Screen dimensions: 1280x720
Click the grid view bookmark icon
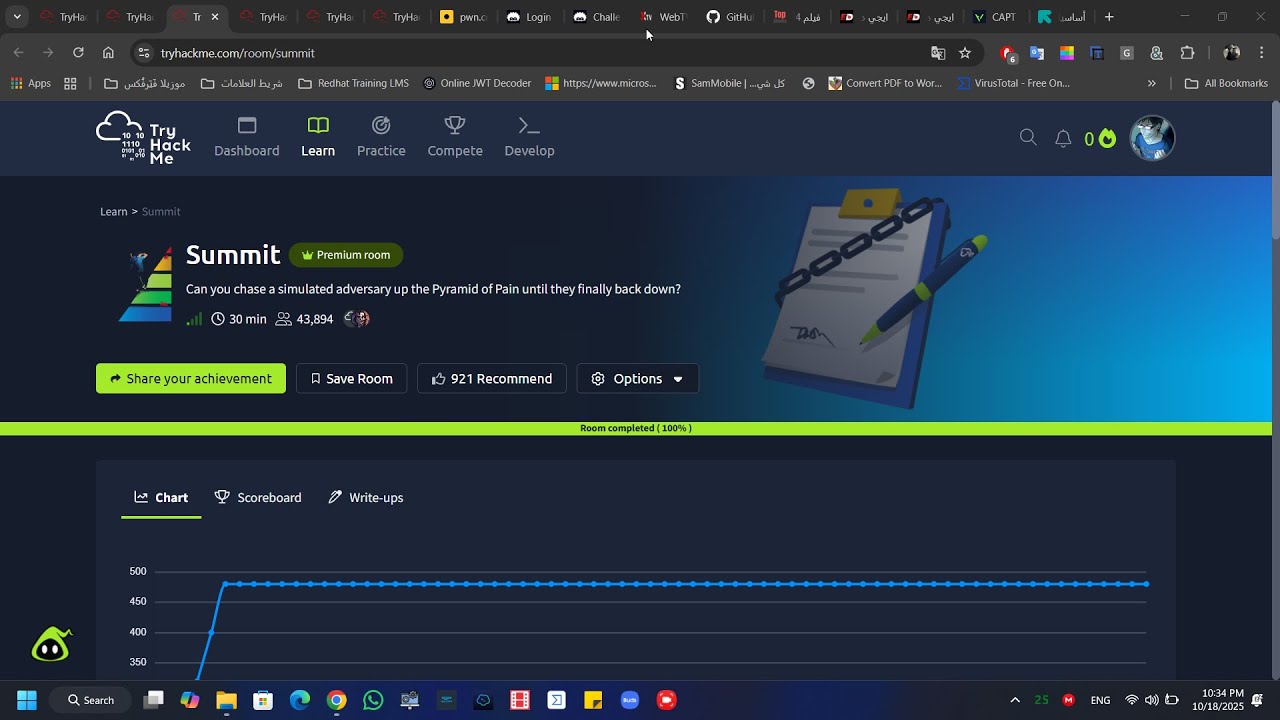coord(70,84)
